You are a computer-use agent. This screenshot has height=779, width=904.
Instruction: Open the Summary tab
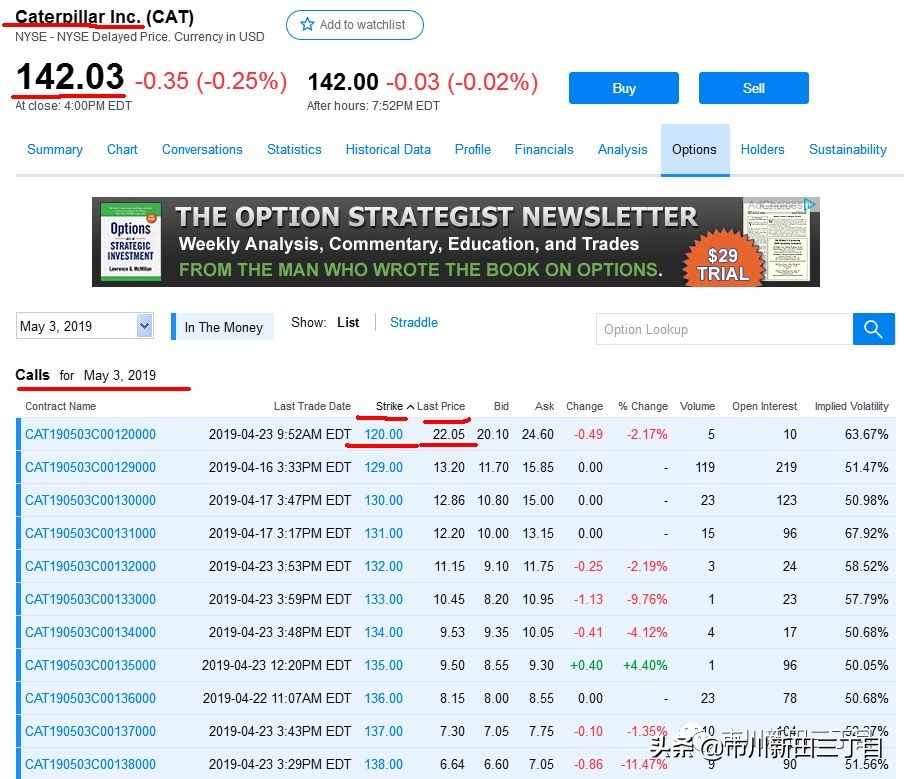point(55,149)
